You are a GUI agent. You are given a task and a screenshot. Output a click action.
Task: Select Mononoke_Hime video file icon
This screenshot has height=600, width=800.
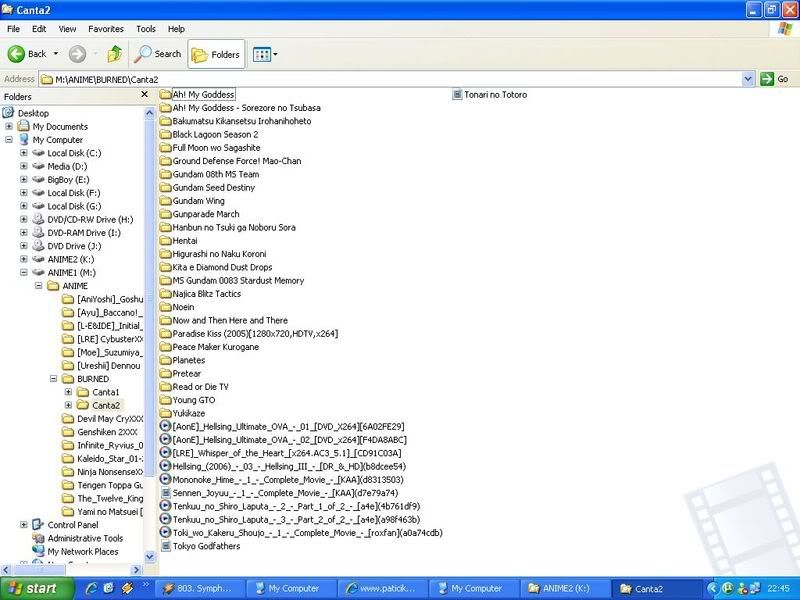pyautogui.click(x=165, y=479)
